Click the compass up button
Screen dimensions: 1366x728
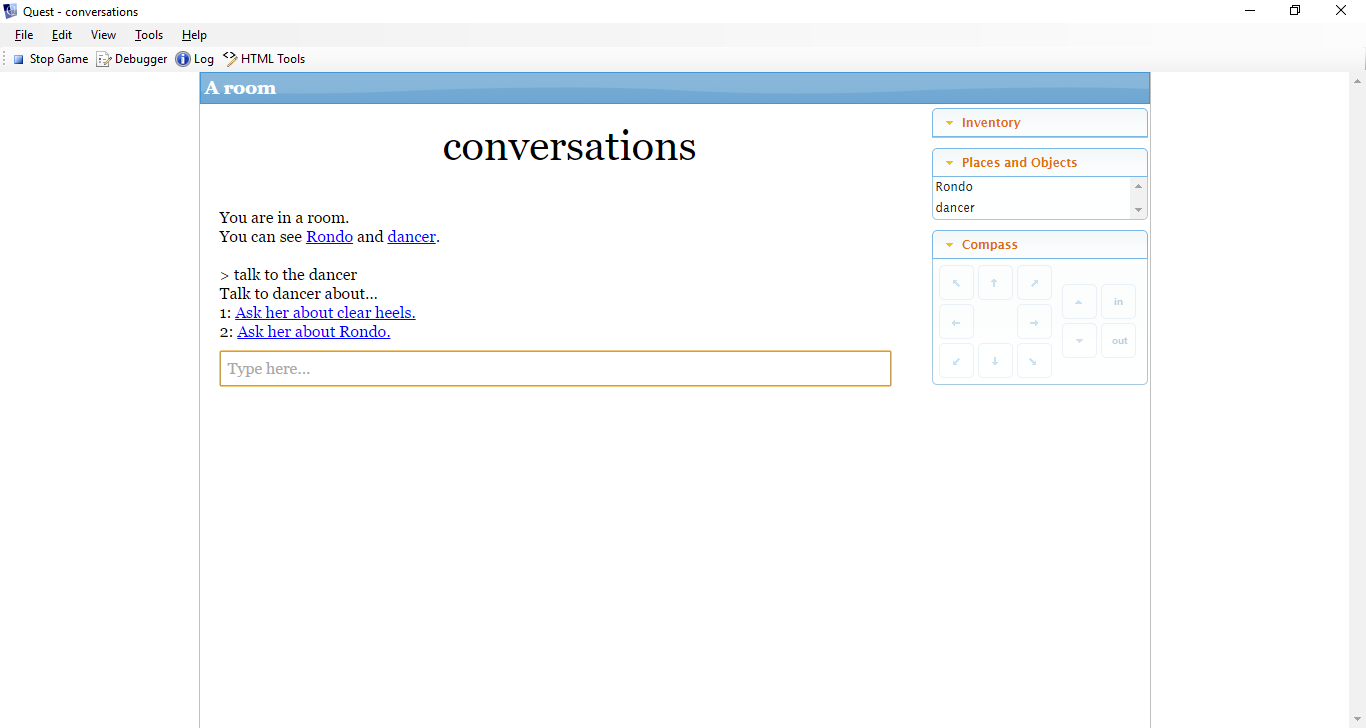pyautogui.click(x=1079, y=302)
